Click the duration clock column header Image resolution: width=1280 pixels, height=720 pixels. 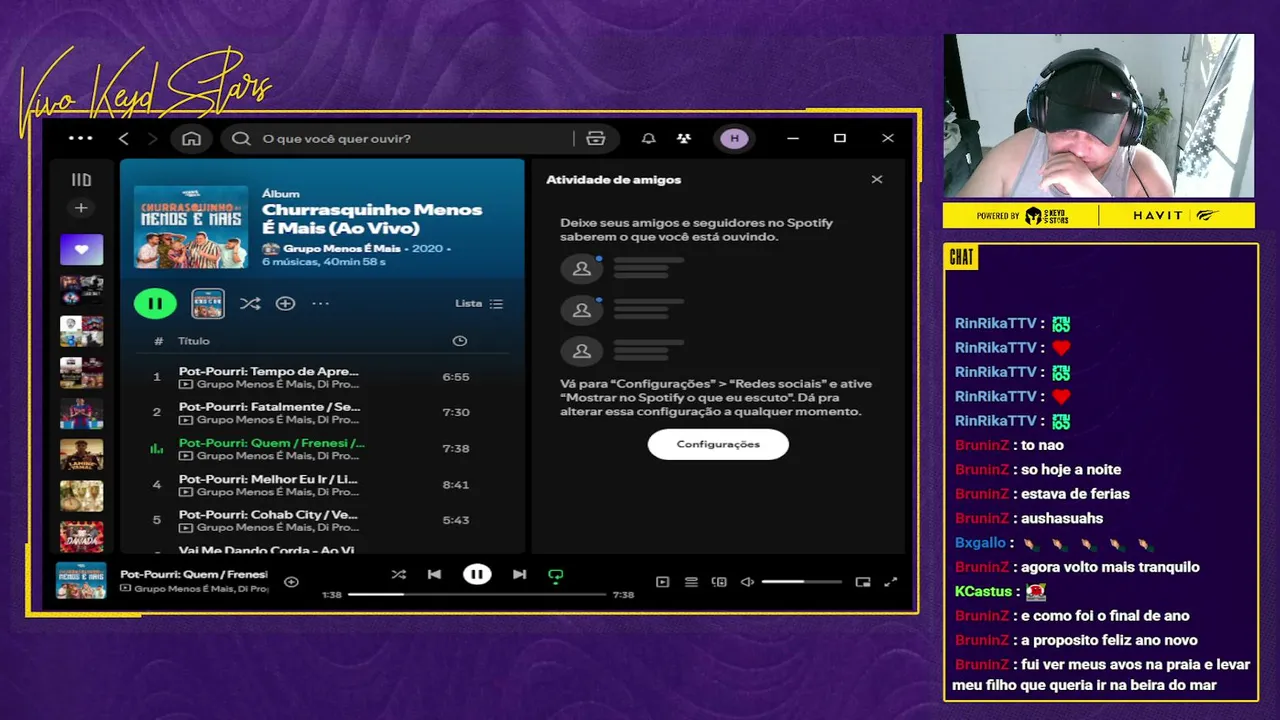pyautogui.click(x=460, y=341)
